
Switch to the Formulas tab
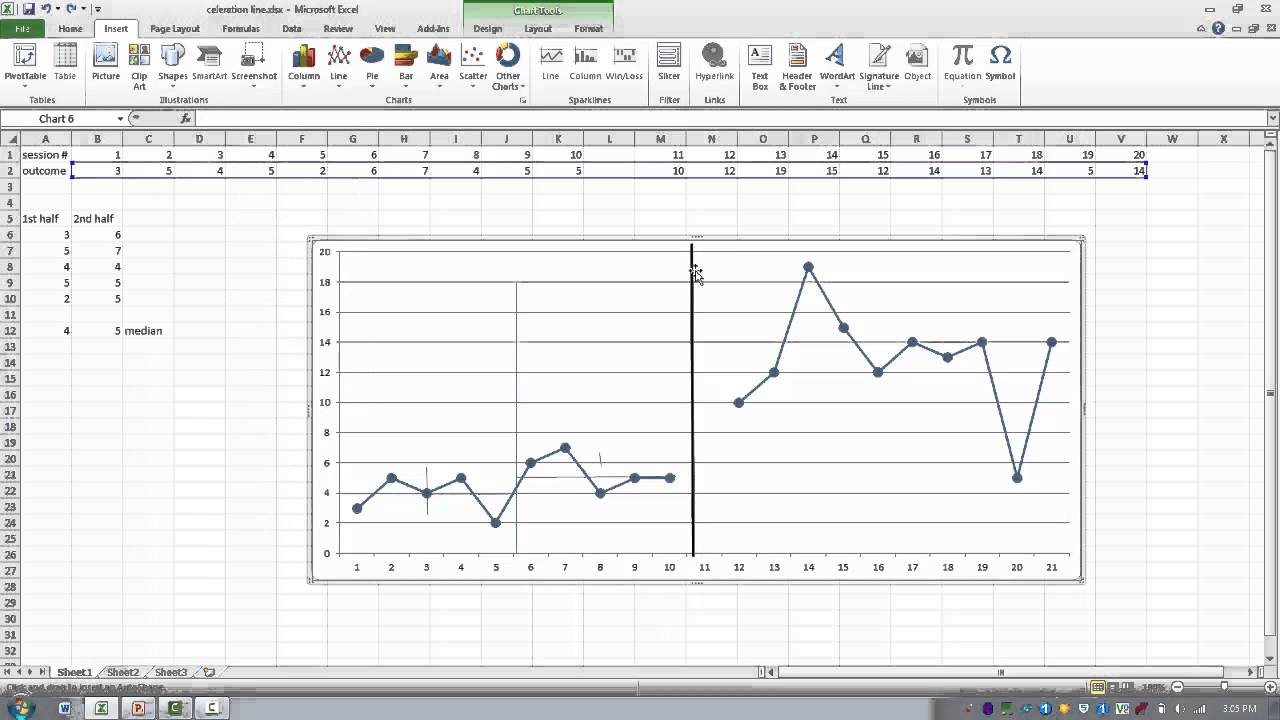(x=241, y=29)
